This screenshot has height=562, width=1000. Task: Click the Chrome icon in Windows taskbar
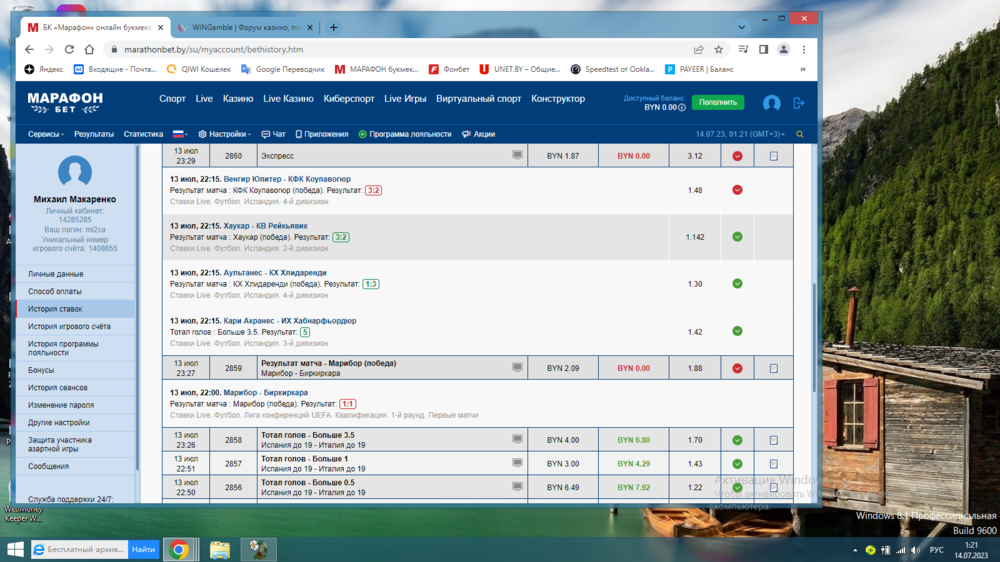pos(179,549)
